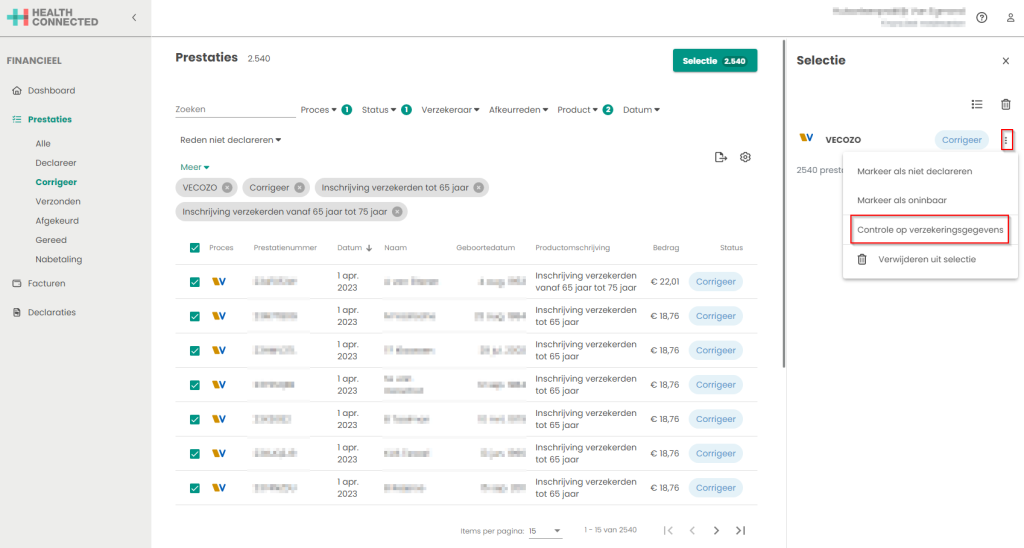Uncheck the second prestatie row checkbox

(x=195, y=316)
